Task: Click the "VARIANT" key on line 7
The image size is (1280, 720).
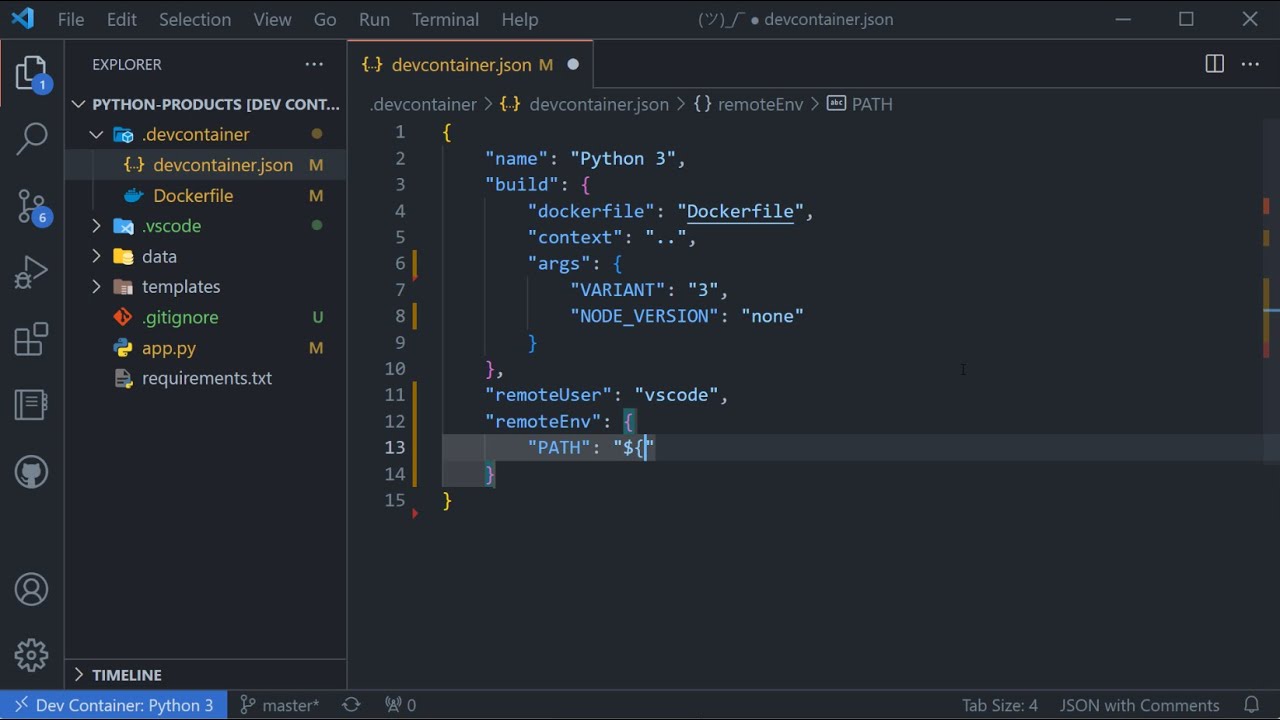Action: (x=618, y=290)
